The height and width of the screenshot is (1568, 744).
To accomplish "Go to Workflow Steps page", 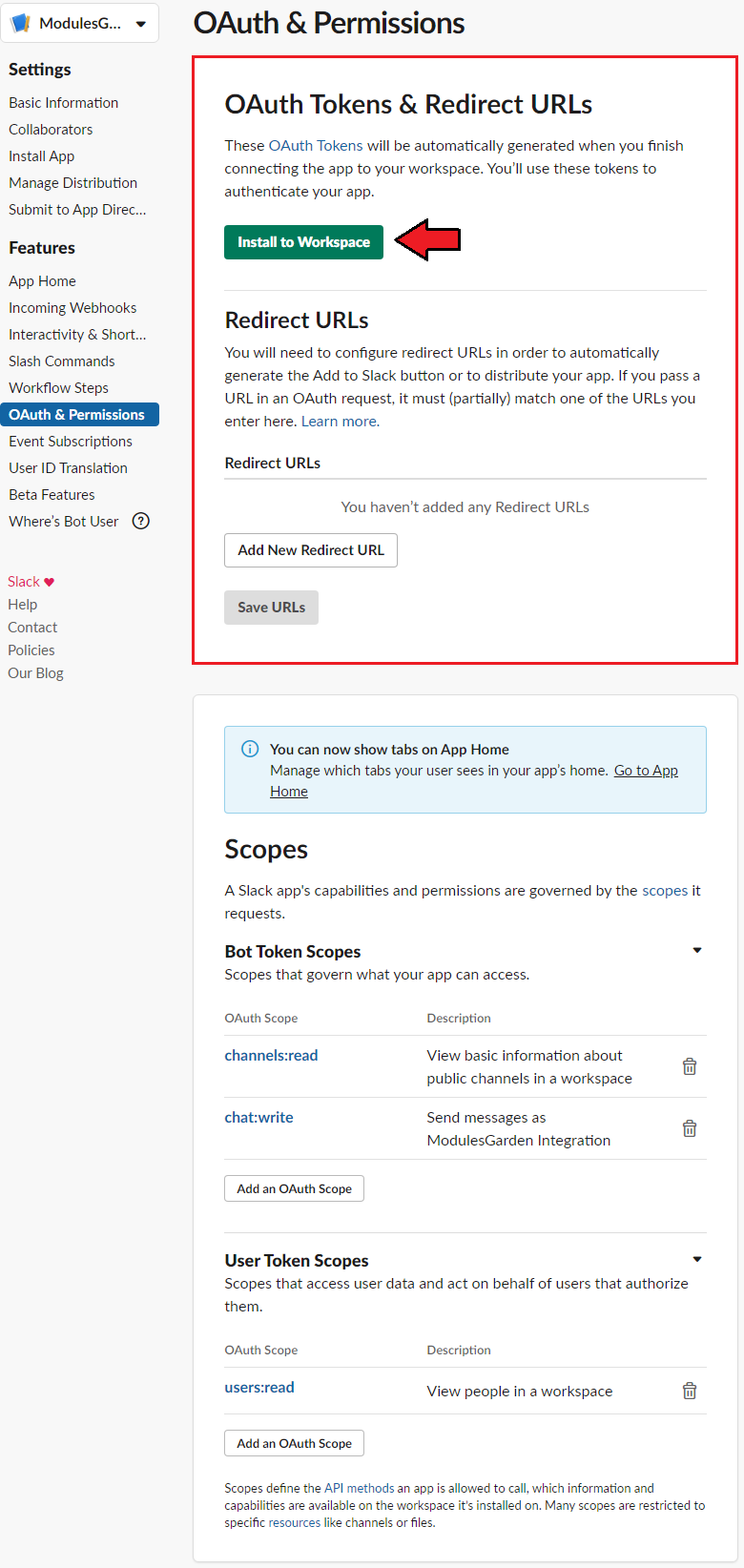I will pos(59,387).
